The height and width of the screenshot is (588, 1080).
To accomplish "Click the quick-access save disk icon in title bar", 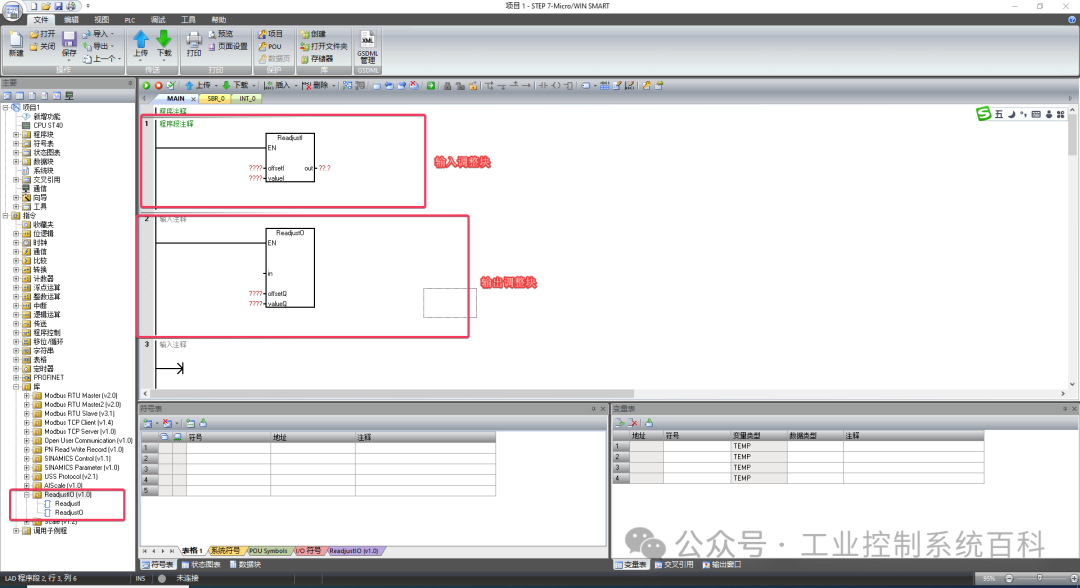I will [x=59, y=6].
